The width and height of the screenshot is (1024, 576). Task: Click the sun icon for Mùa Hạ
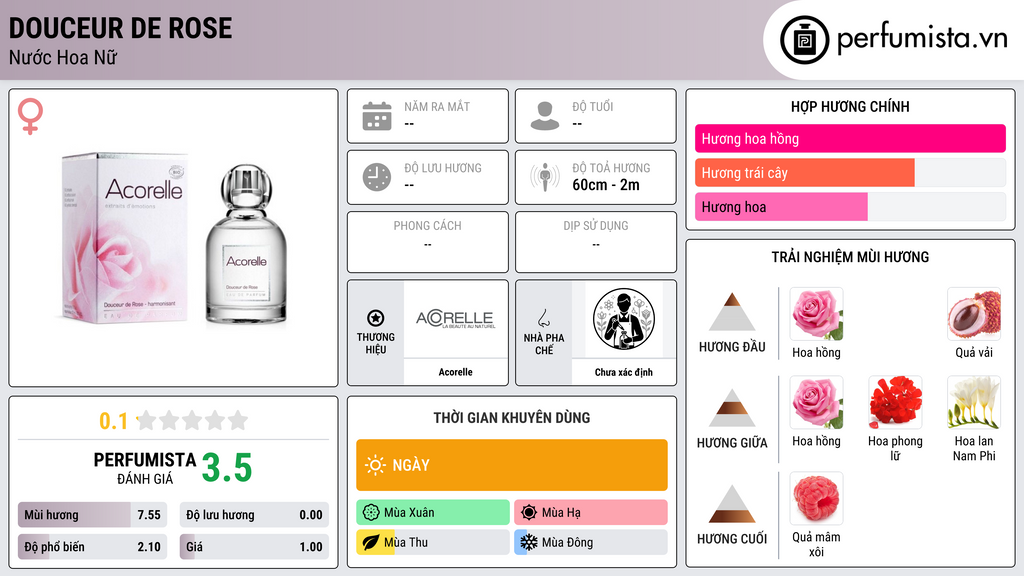pyautogui.click(x=529, y=513)
